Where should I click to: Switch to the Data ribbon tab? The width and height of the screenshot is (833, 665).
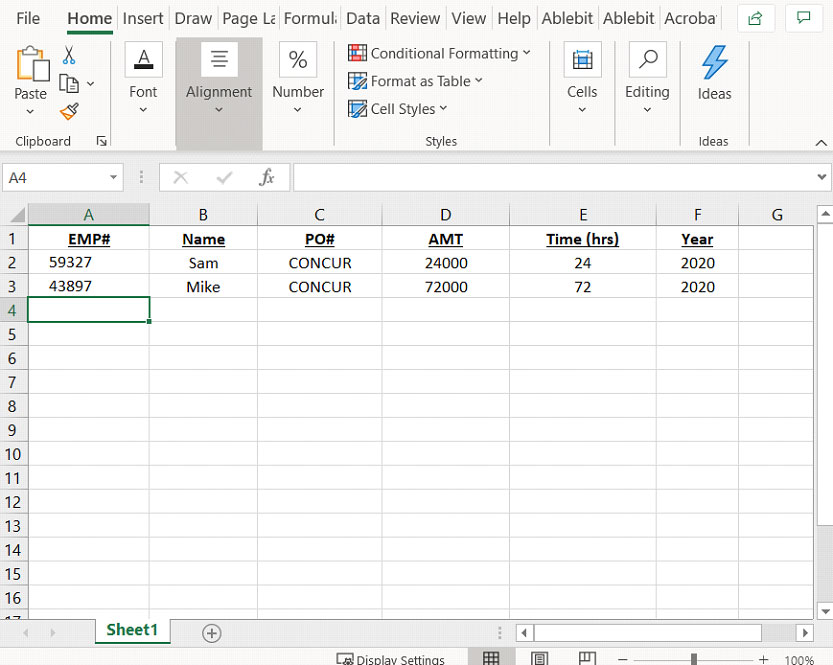362,17
